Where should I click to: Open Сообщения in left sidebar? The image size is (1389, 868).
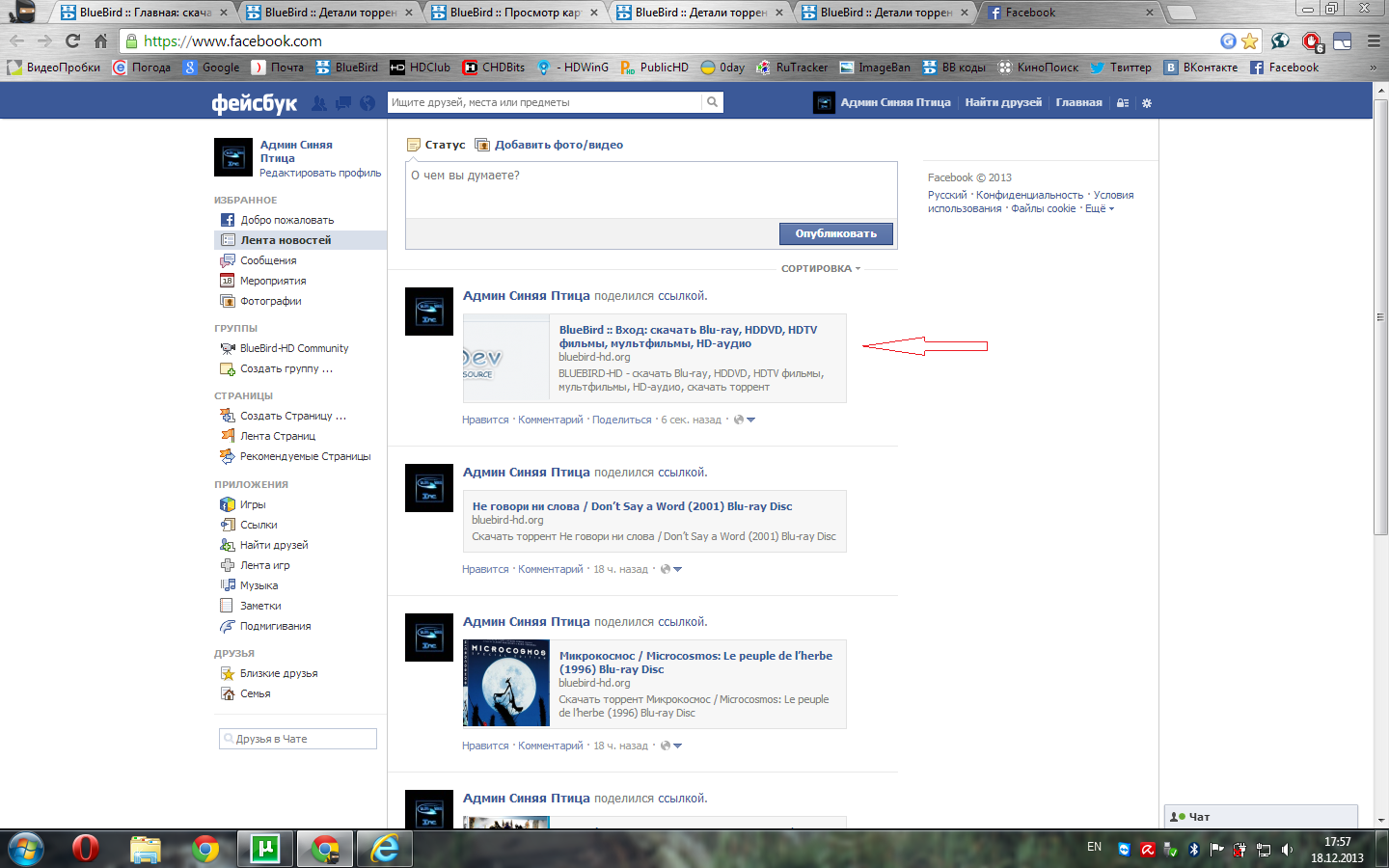268,260
